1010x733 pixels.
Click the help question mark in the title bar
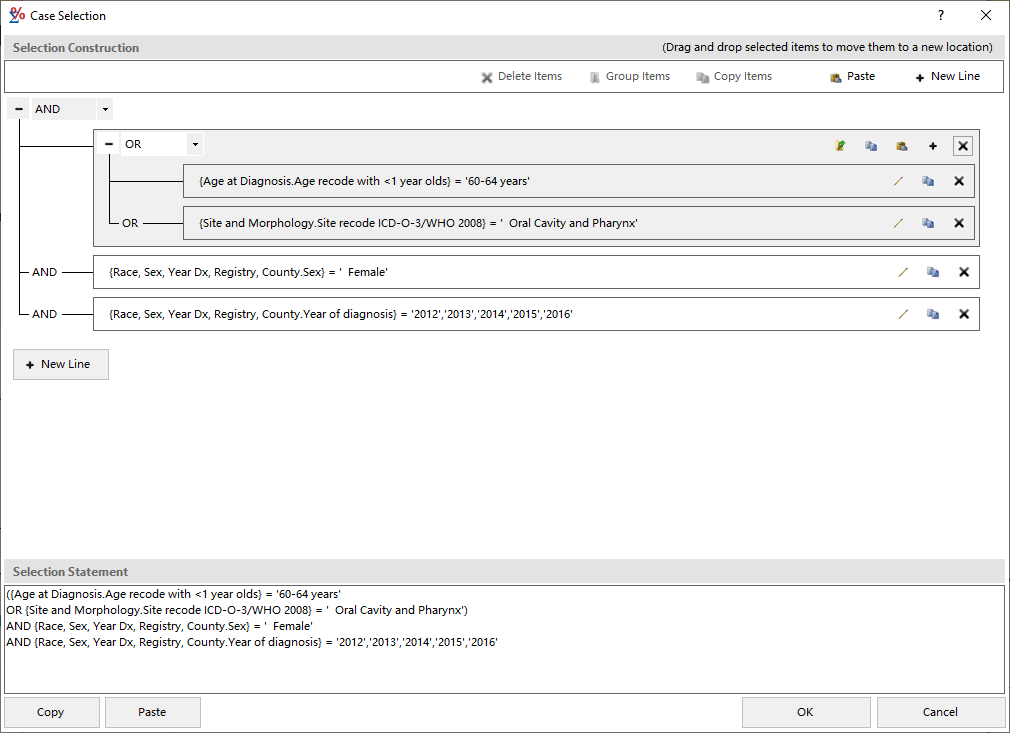tap(939, 15)
